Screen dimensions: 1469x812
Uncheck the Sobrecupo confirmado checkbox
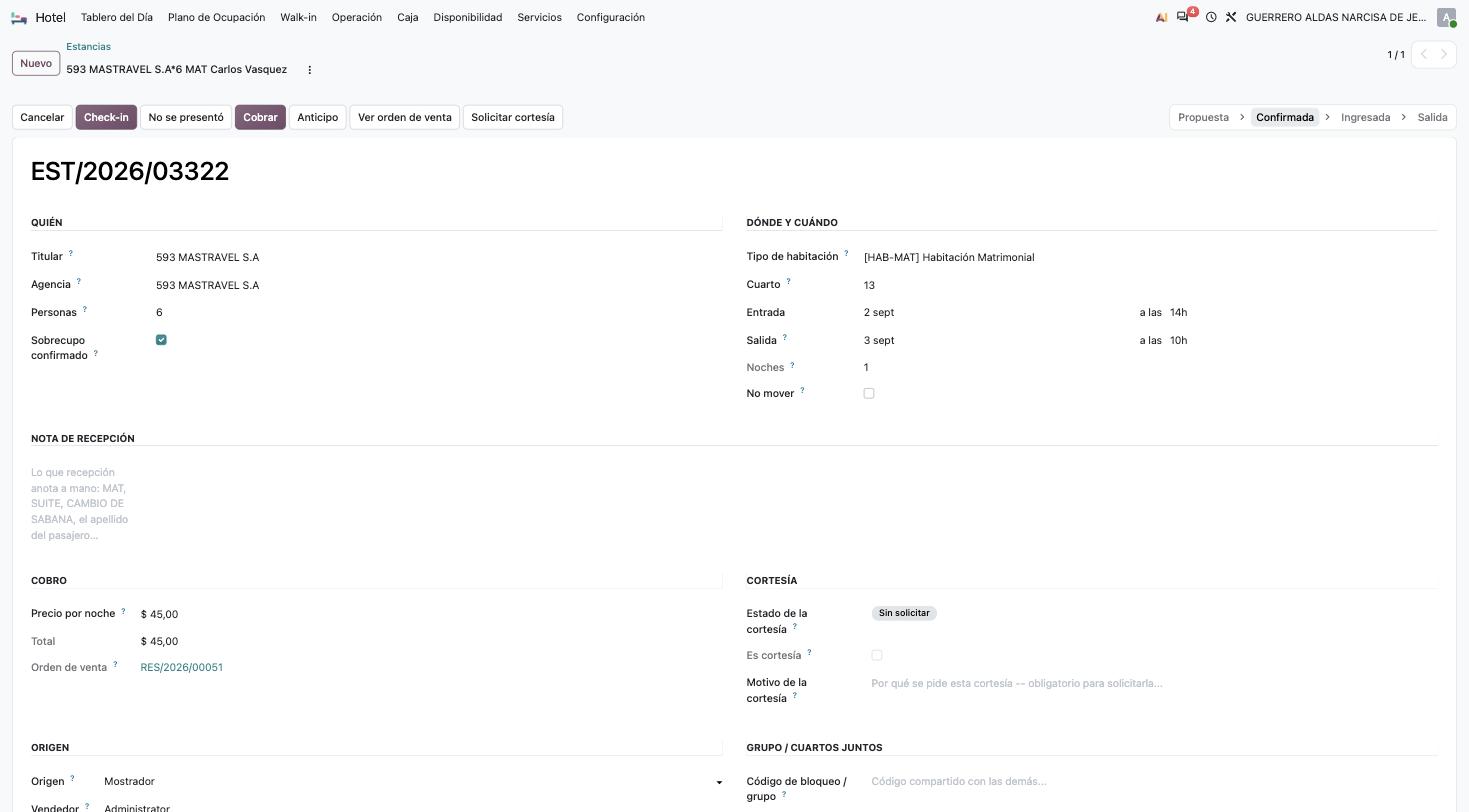(x=161, y=340)
